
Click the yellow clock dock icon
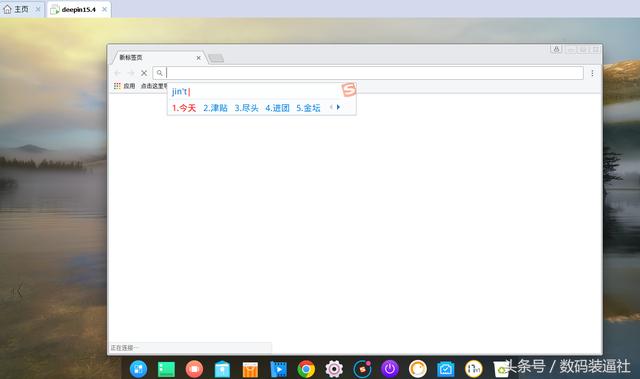click(x=473, y=369)
